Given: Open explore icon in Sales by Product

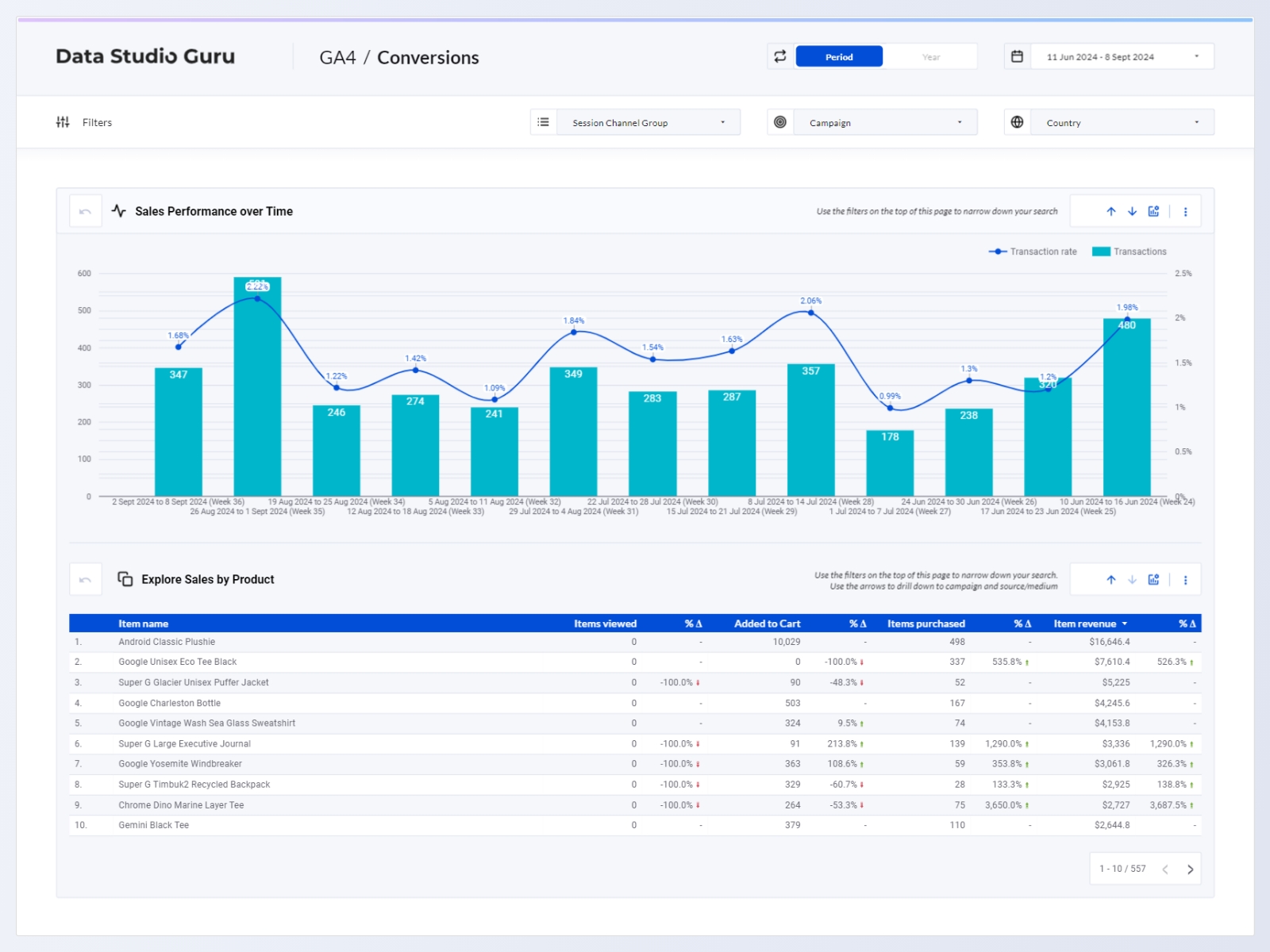Looking at the screenshot, I should coord(1154,580).
